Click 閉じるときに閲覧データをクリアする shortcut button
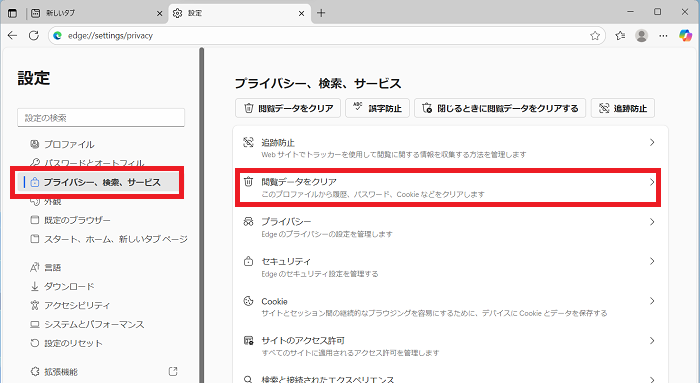 coord(500,108)
